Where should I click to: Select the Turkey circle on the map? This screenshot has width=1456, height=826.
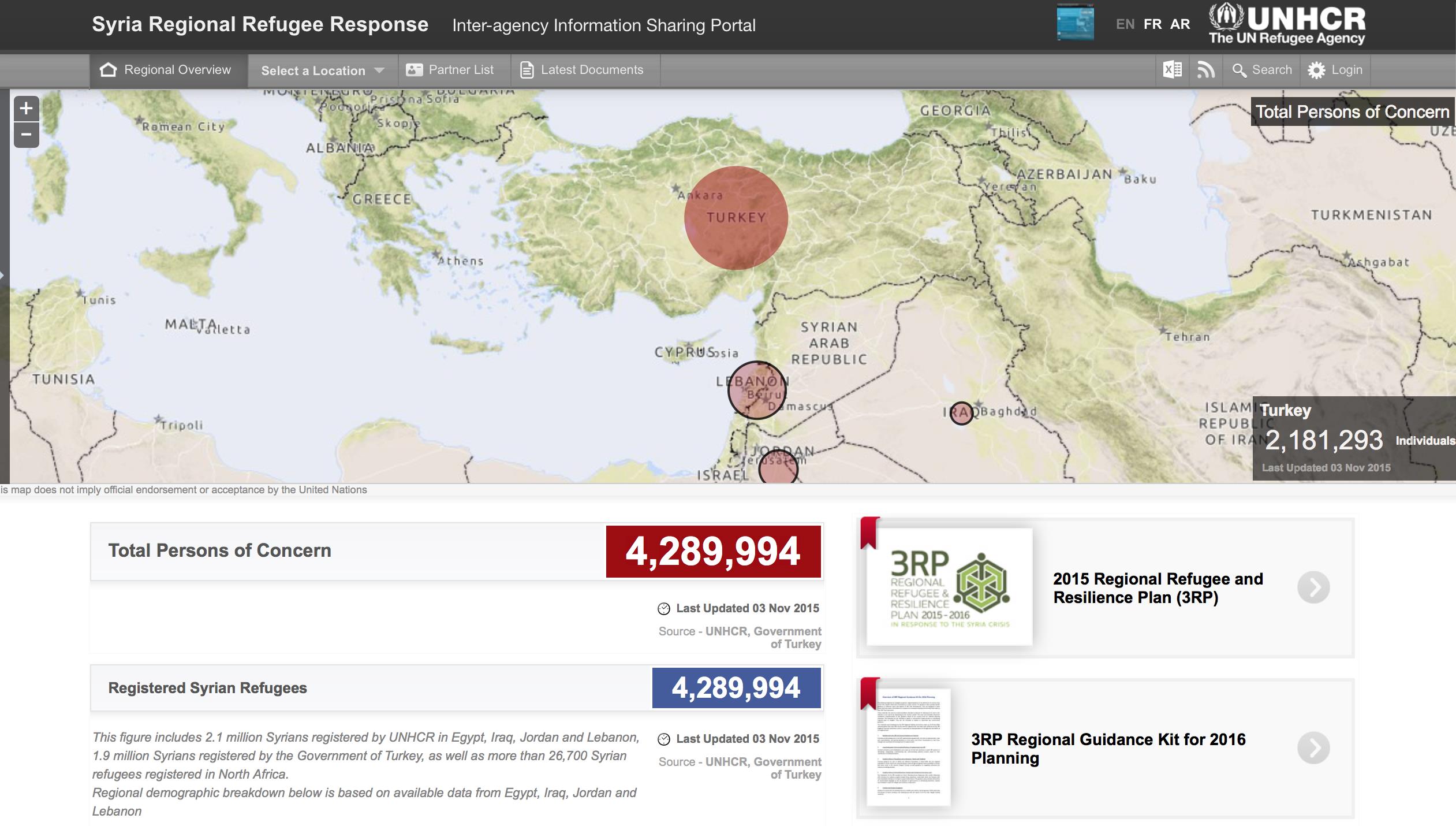click(x=736, y=218)
